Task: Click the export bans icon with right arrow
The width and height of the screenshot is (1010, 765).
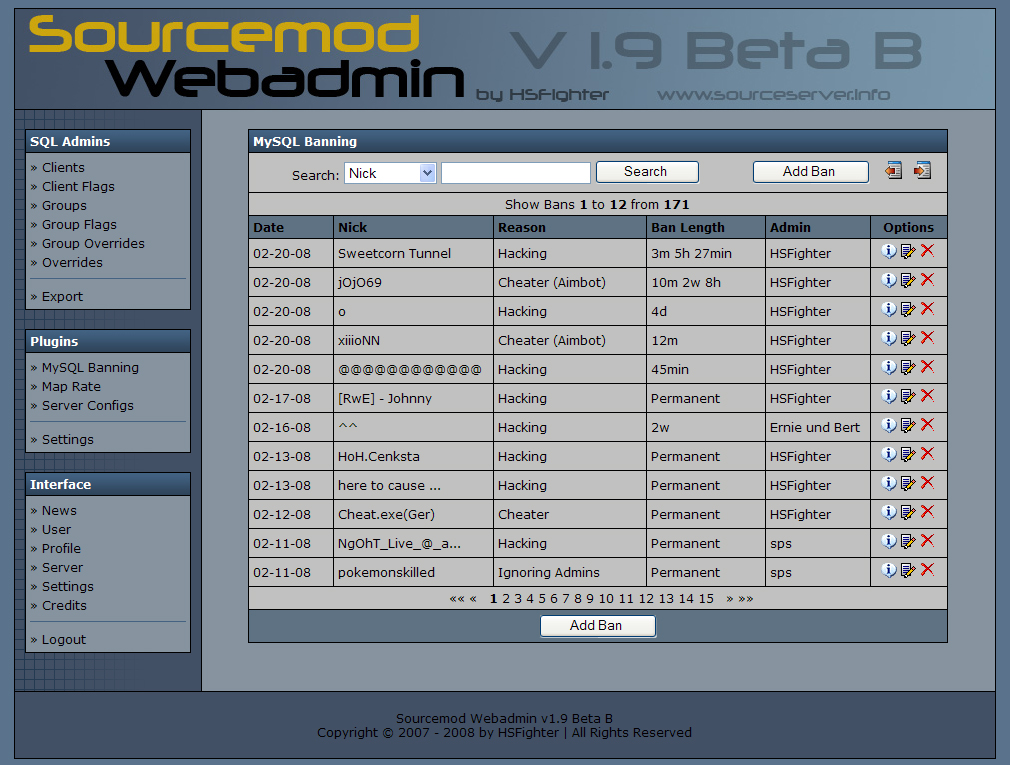Action: click(x=922, y=171)
